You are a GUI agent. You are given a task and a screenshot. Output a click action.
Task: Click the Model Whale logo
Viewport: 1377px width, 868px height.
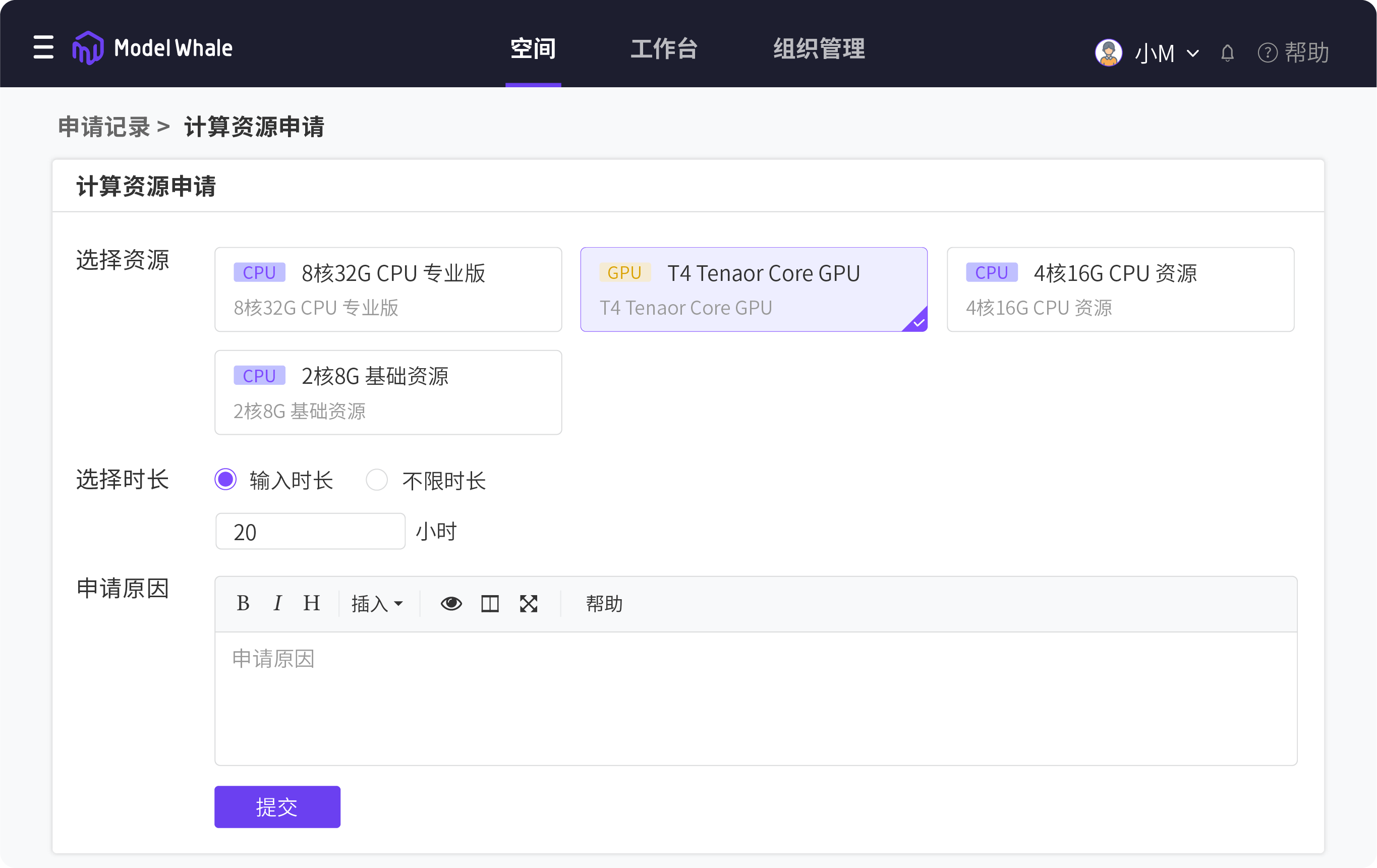coord(153,48)
